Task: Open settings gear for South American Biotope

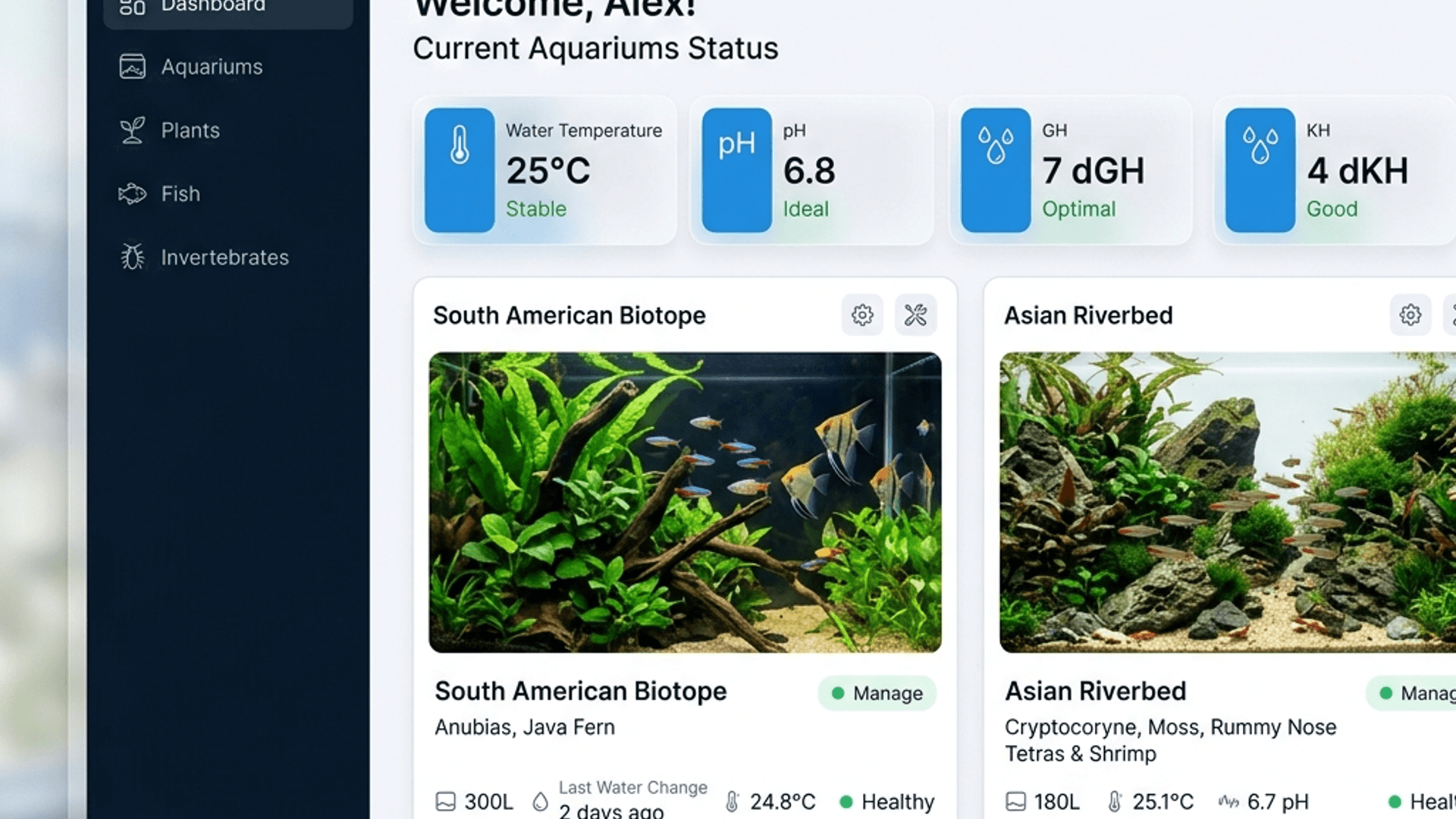Action: (862, 315)
